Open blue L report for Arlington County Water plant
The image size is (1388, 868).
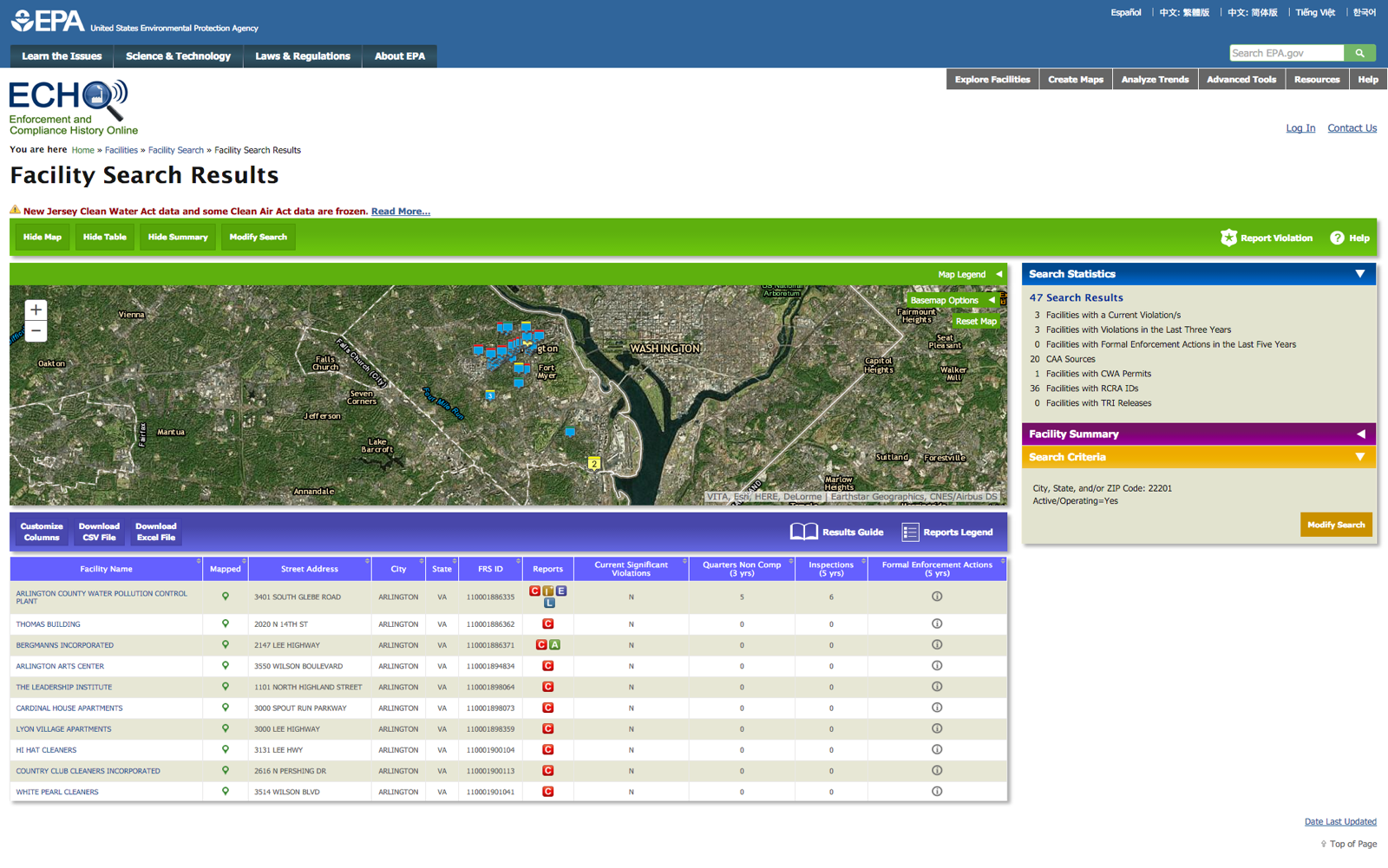549,603
